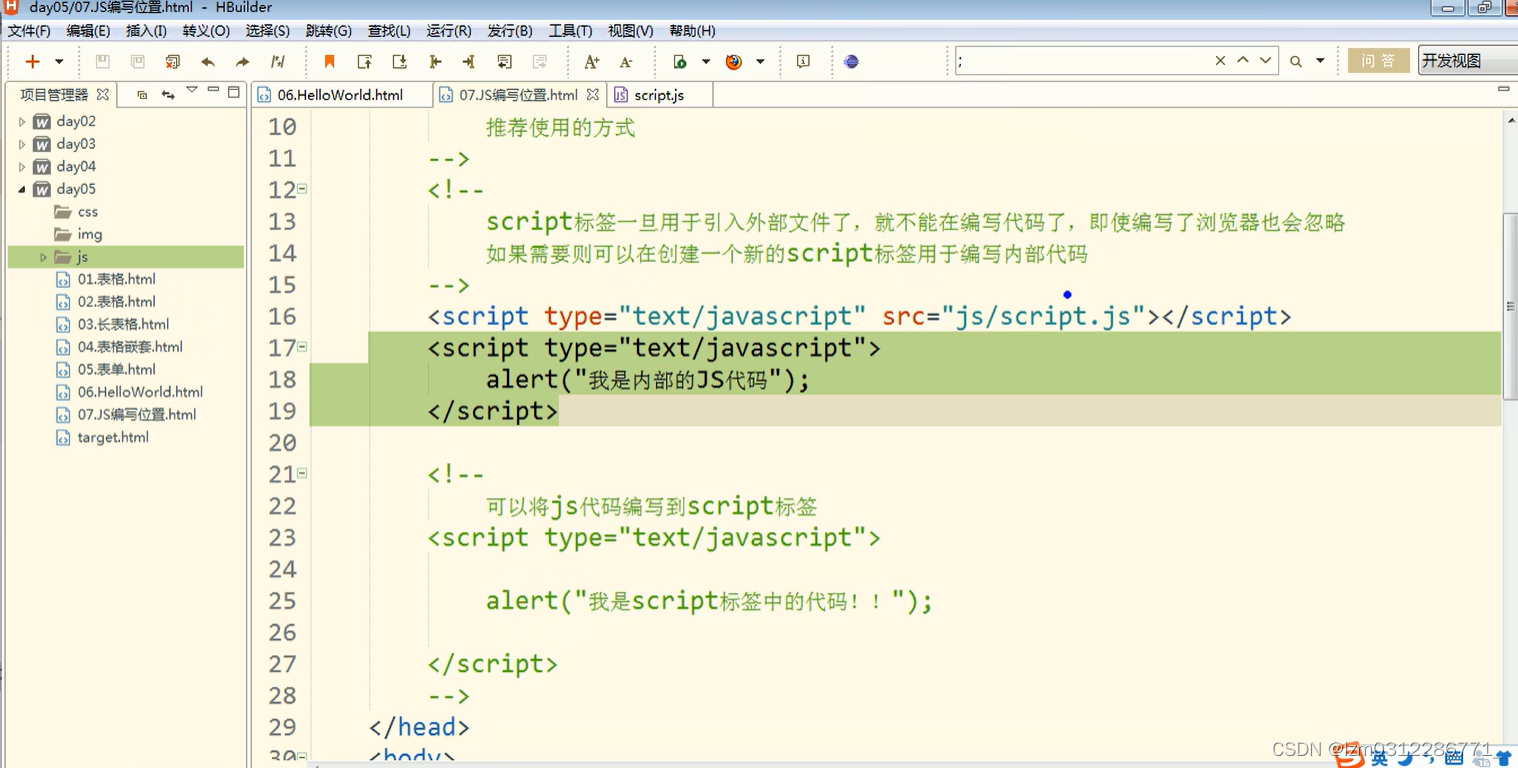
Task: Click the save file icon
Action: 103,61
